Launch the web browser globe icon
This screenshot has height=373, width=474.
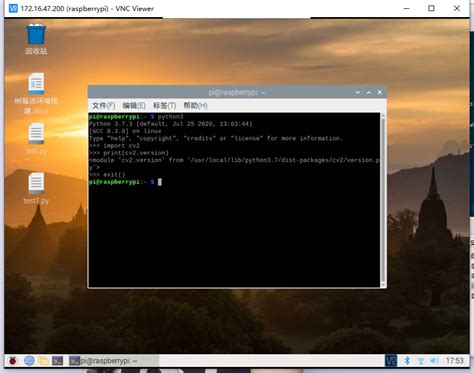[29, 360]
